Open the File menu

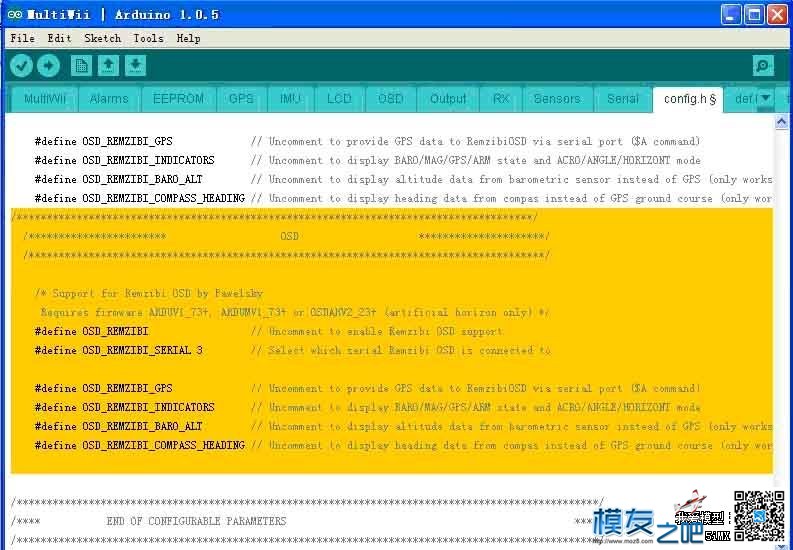(22, 38)
